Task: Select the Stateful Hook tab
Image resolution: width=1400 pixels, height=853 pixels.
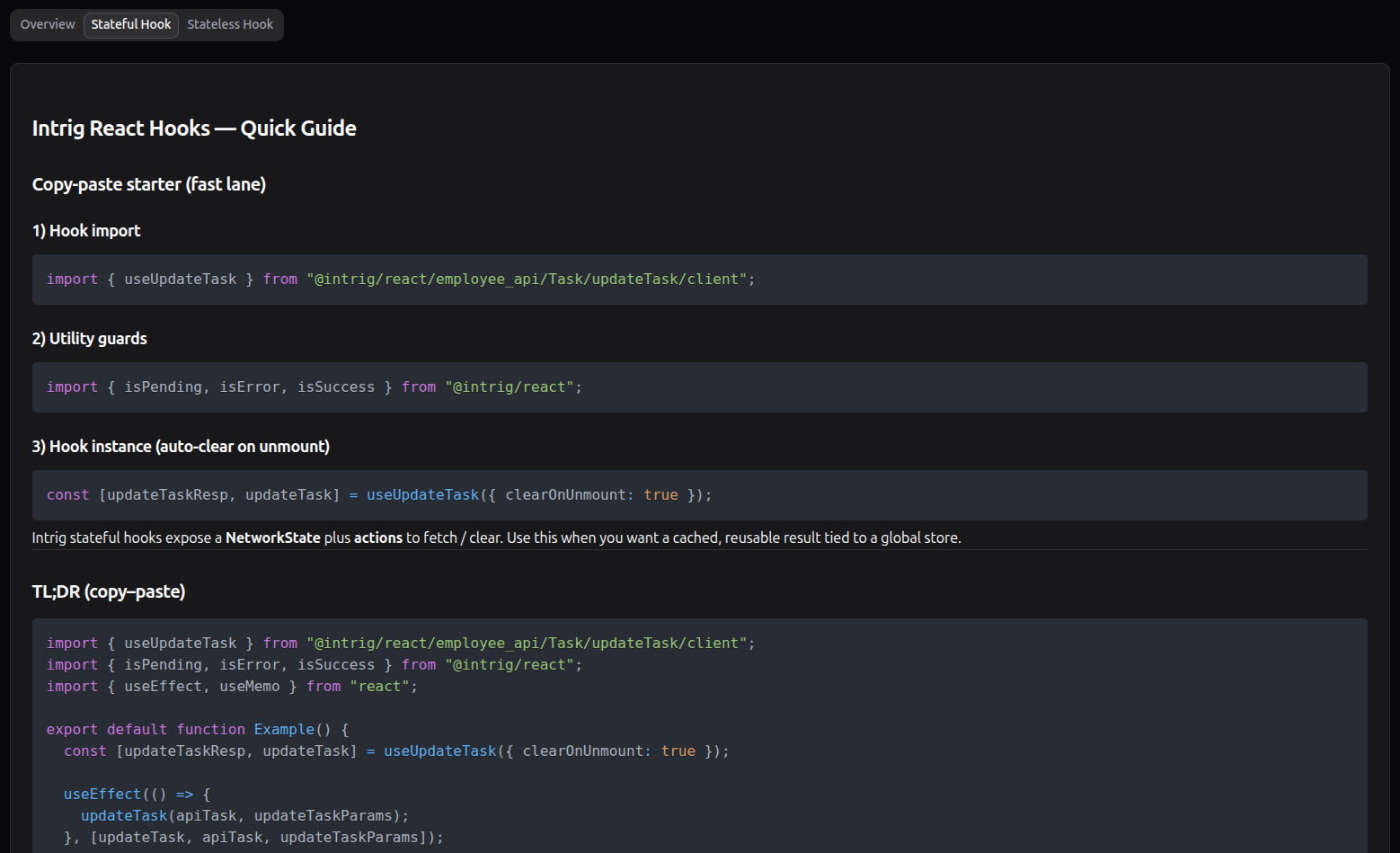Action: point(130,24)
